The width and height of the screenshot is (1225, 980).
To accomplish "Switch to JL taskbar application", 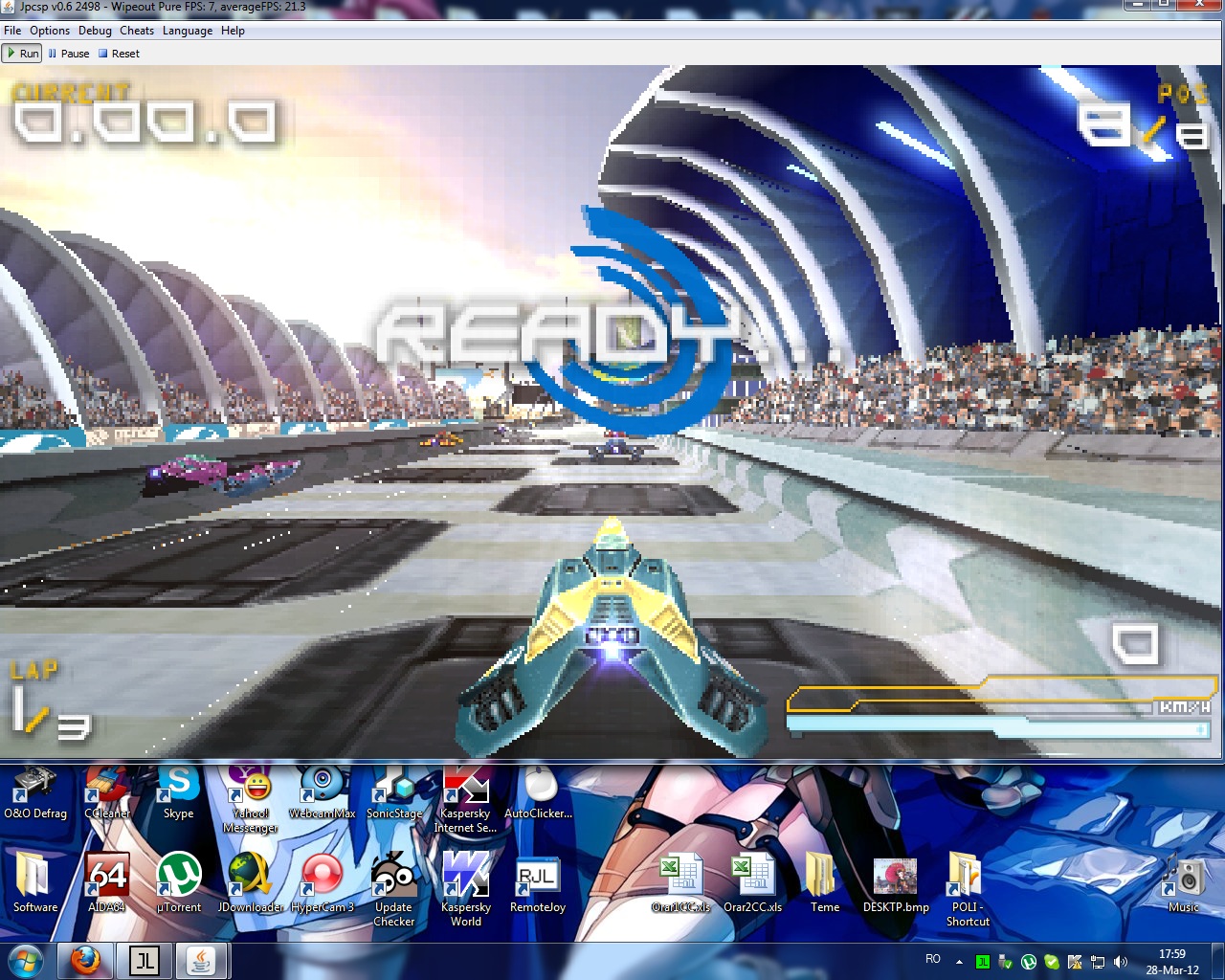I will tap(145, 961).
